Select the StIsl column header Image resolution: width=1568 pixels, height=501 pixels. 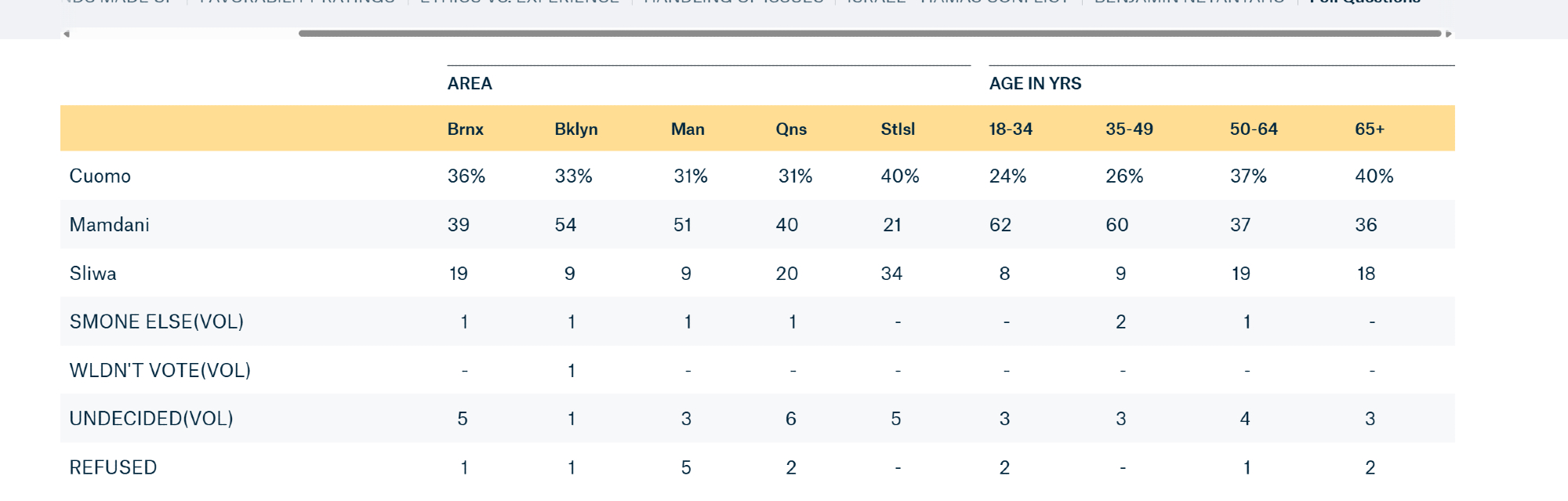pos(898,129)
